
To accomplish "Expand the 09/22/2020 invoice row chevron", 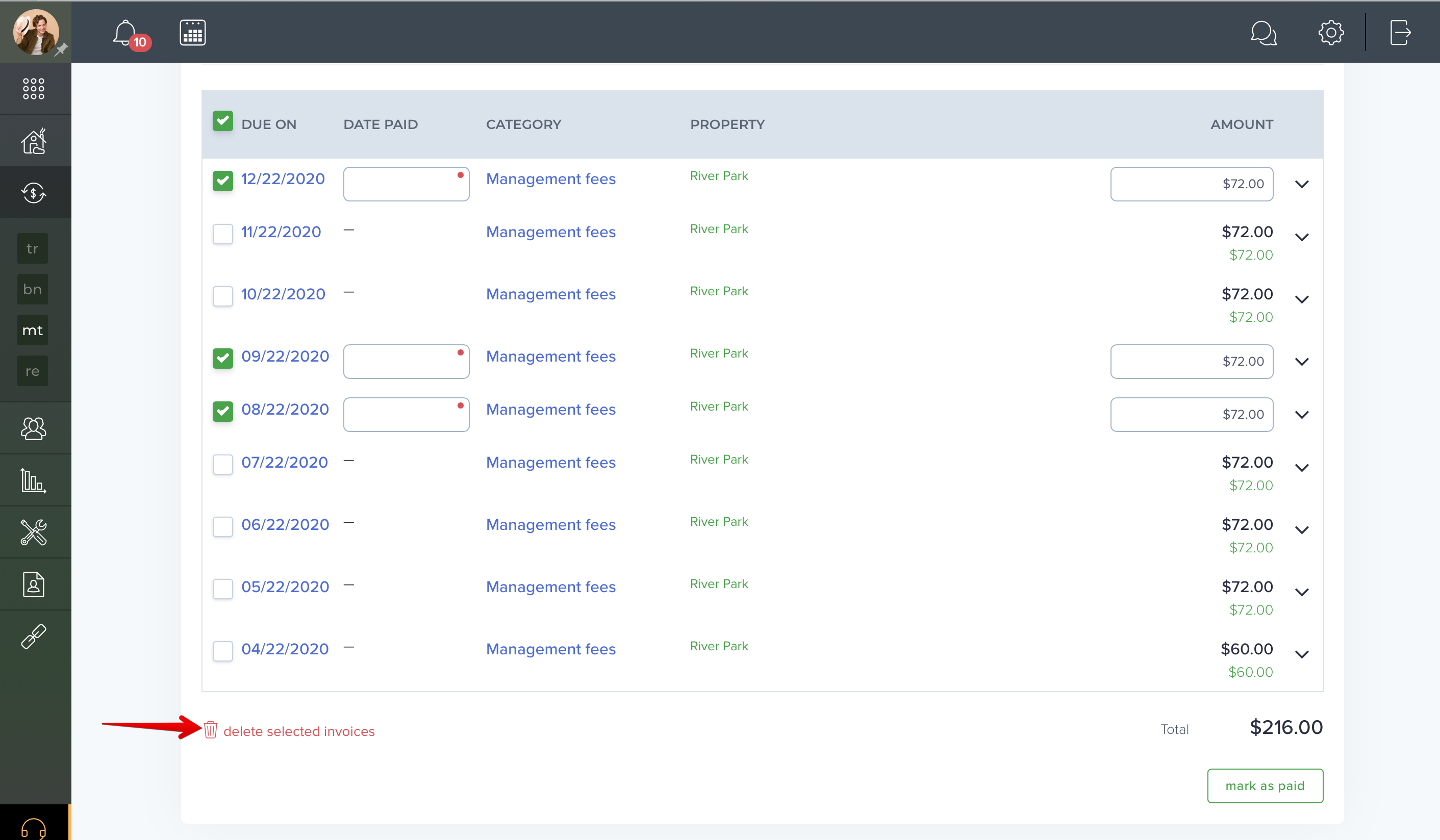I will pos(1302,362).
